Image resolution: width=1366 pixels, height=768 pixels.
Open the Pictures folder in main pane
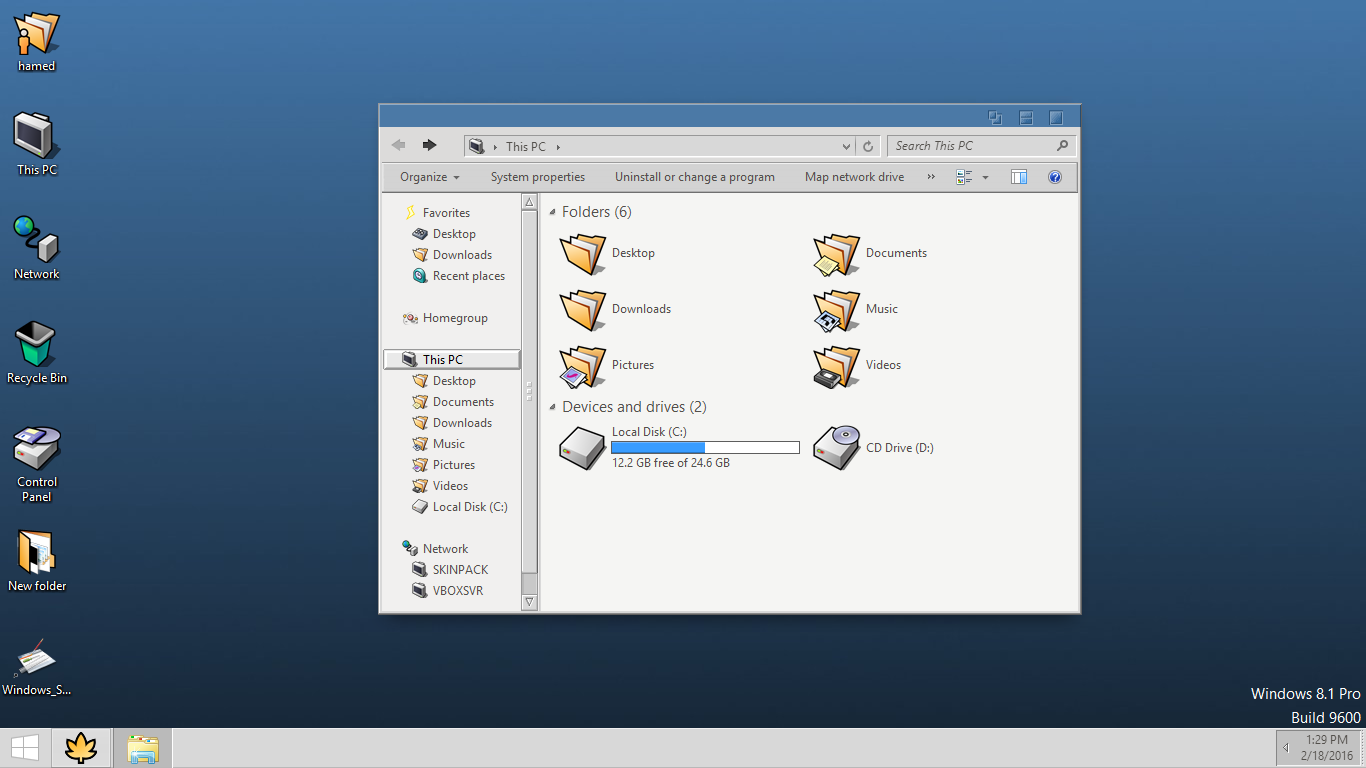coord(582,366)
